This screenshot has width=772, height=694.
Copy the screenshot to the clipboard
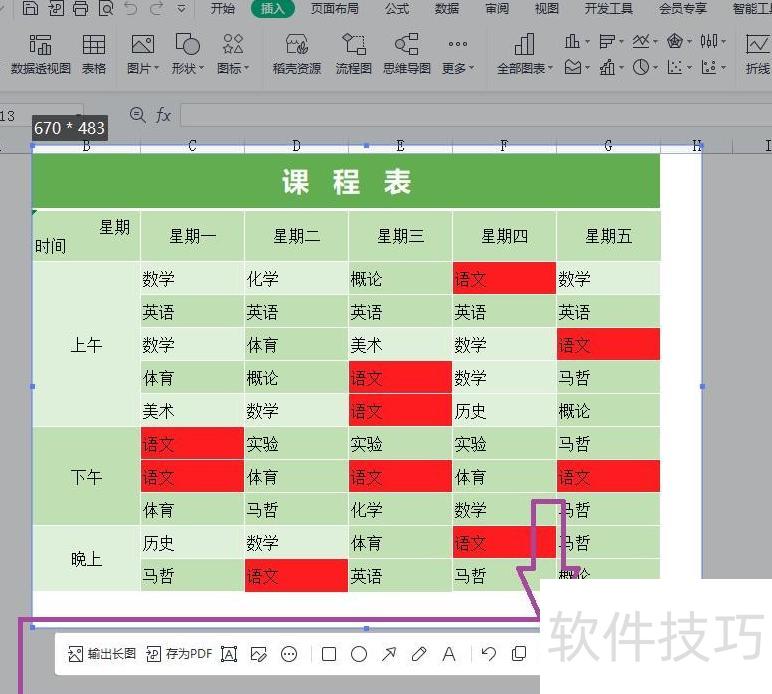(x=519, y=654)
